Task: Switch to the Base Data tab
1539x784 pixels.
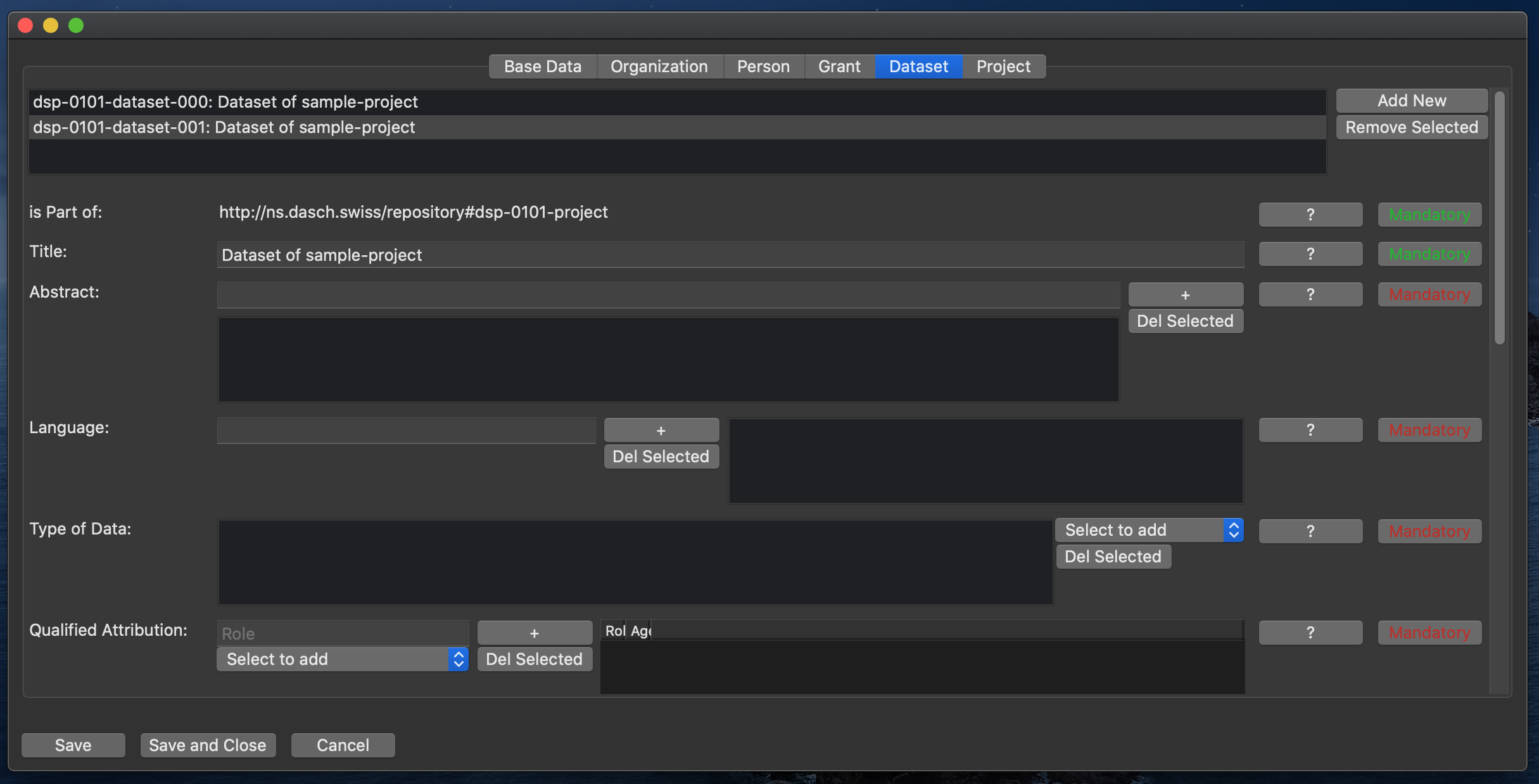Action: (542, 66)
